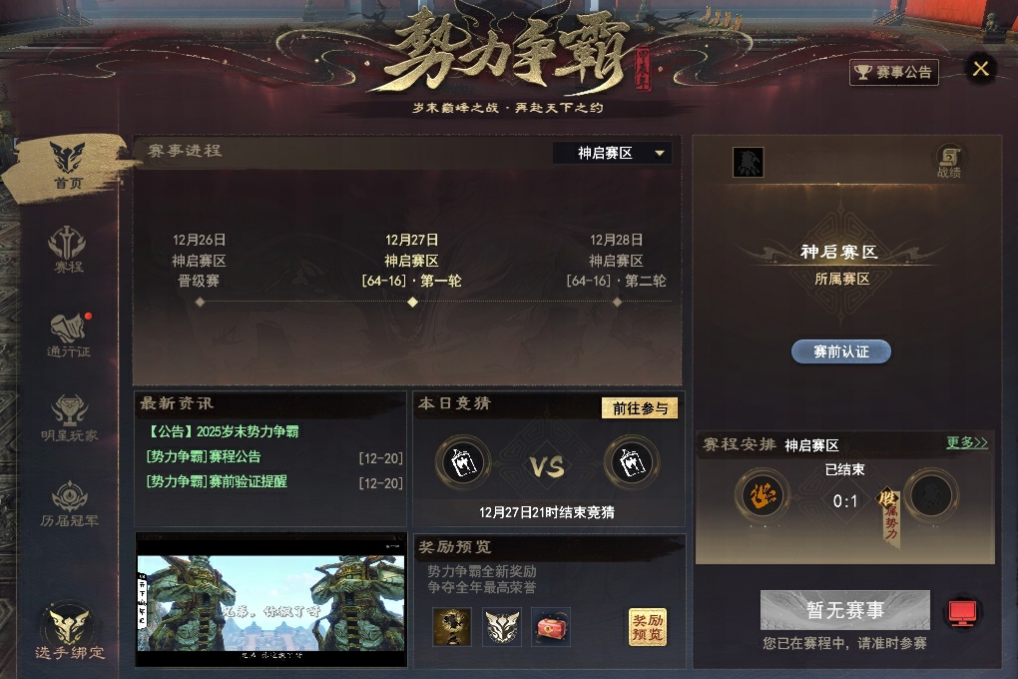
Task: Click the 奖励预览 reward preview button
Action: coord(647,627)
